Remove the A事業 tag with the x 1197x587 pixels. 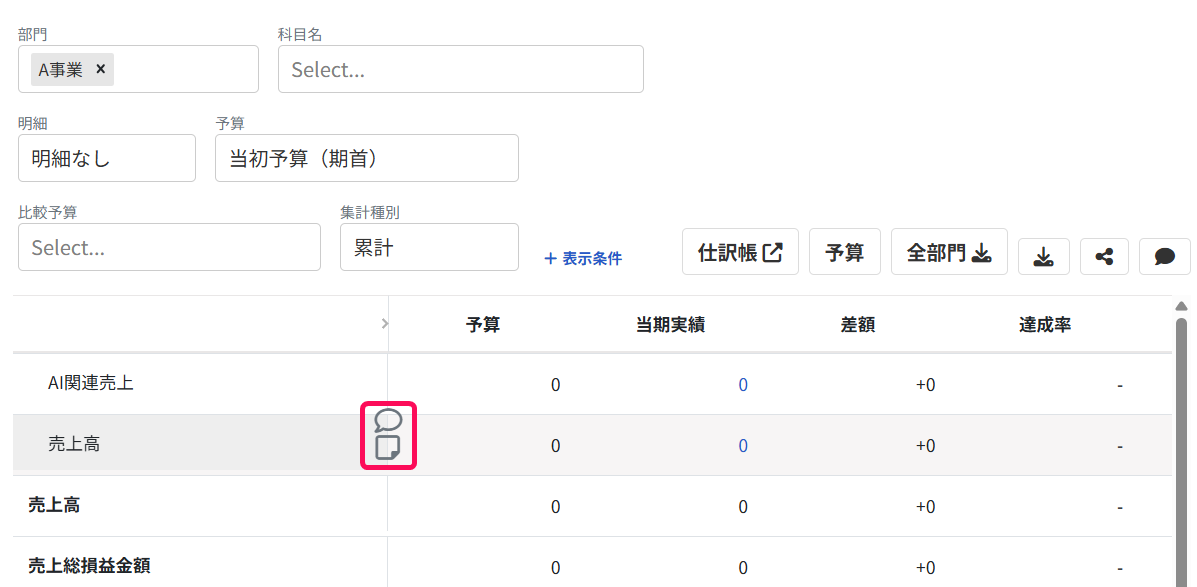click(100, 69)
